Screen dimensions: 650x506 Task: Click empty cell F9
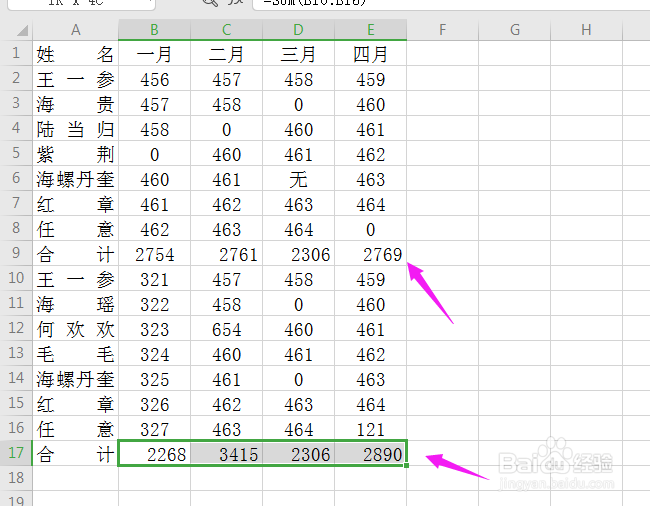click(x=443, y=253)
